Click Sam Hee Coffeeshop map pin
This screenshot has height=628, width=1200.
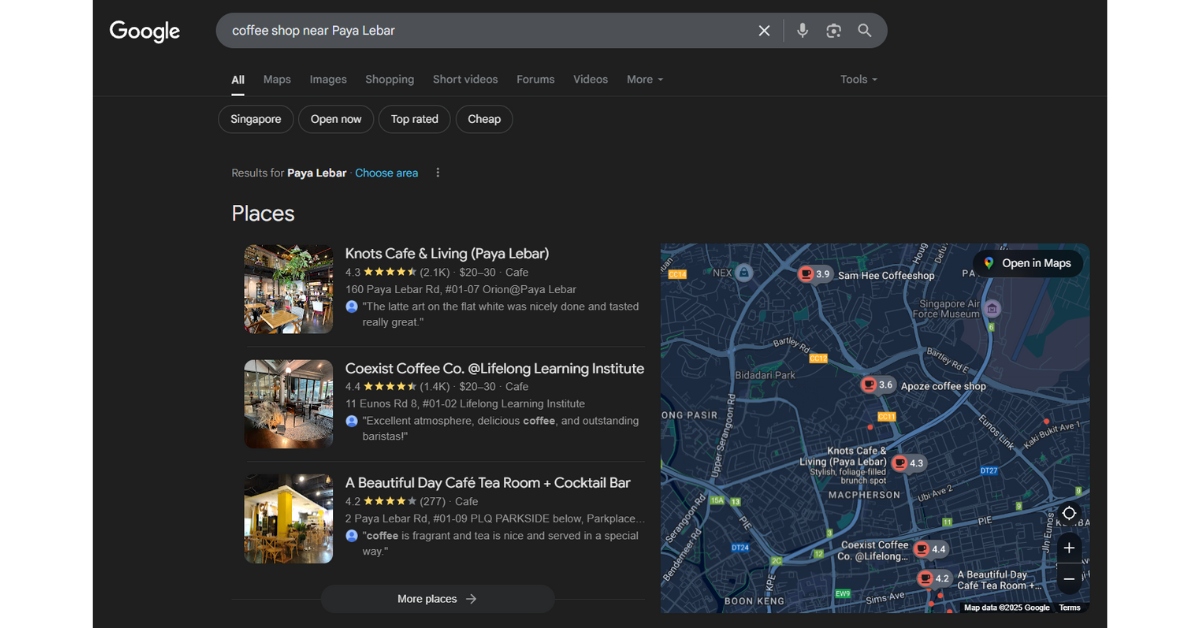pyautogui.click(x=807, y=274)
